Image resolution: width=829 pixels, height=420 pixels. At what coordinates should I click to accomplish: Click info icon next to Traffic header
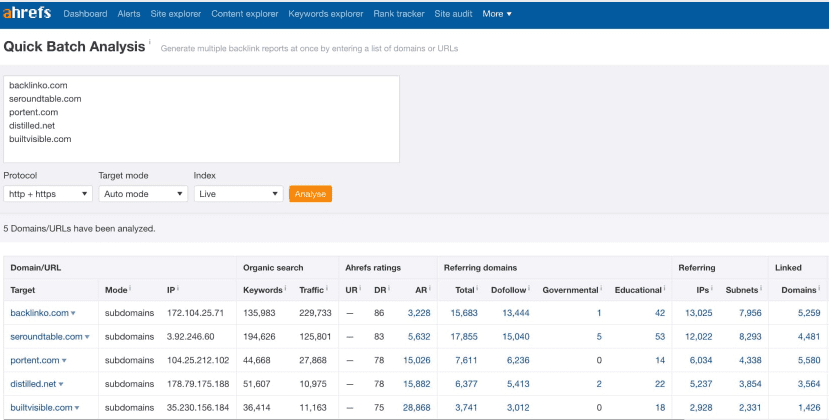click(327, 288)
